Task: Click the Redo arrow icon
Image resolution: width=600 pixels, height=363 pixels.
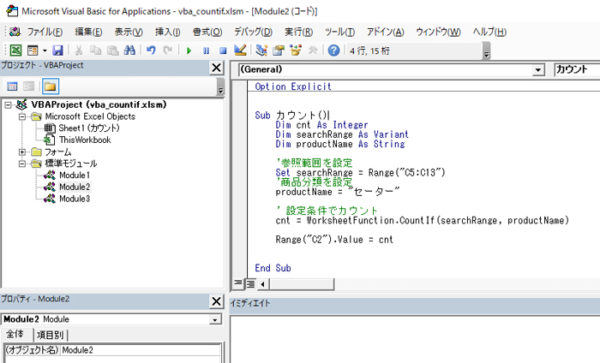Action: 168,50
